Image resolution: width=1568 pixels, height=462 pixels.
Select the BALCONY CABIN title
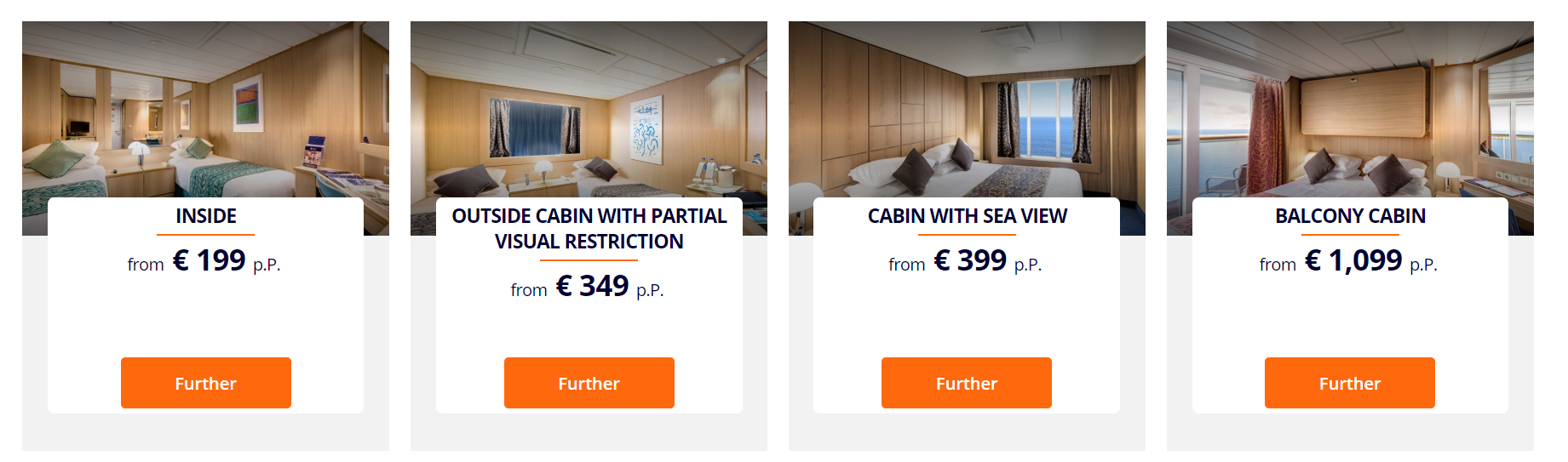[1350, 216]
